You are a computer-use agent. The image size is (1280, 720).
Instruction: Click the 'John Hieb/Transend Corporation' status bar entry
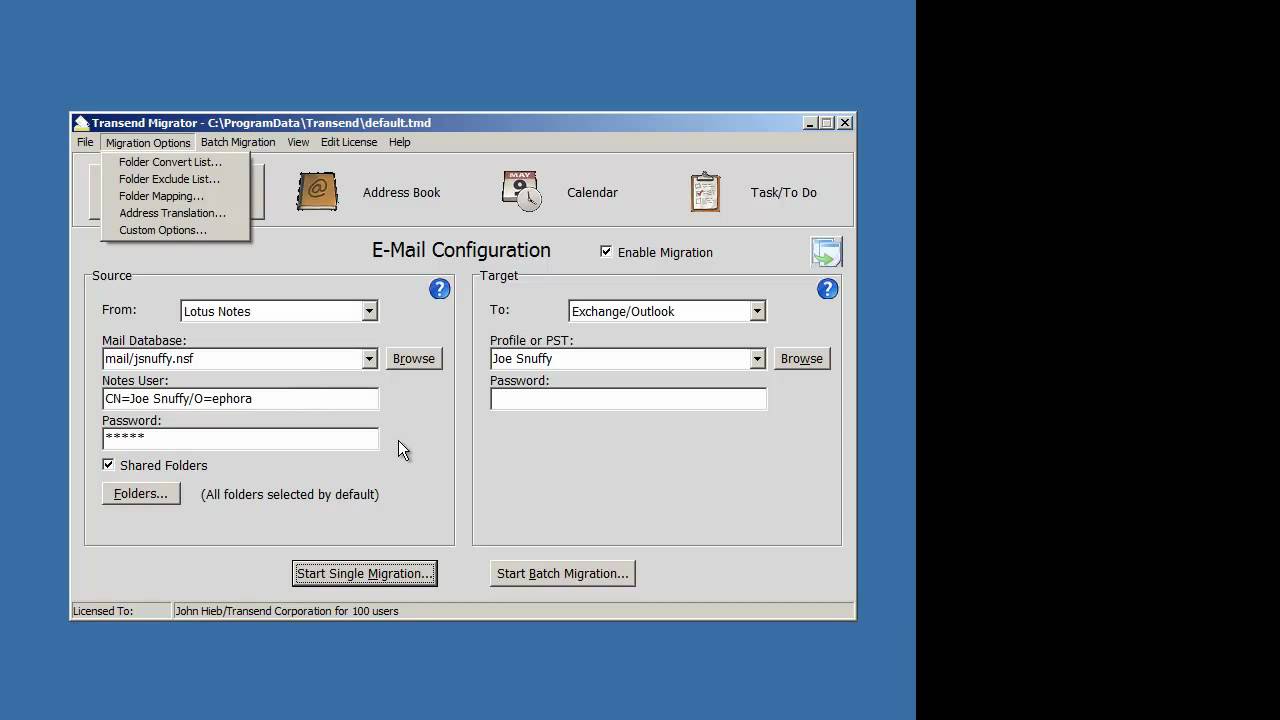[287, 611]
